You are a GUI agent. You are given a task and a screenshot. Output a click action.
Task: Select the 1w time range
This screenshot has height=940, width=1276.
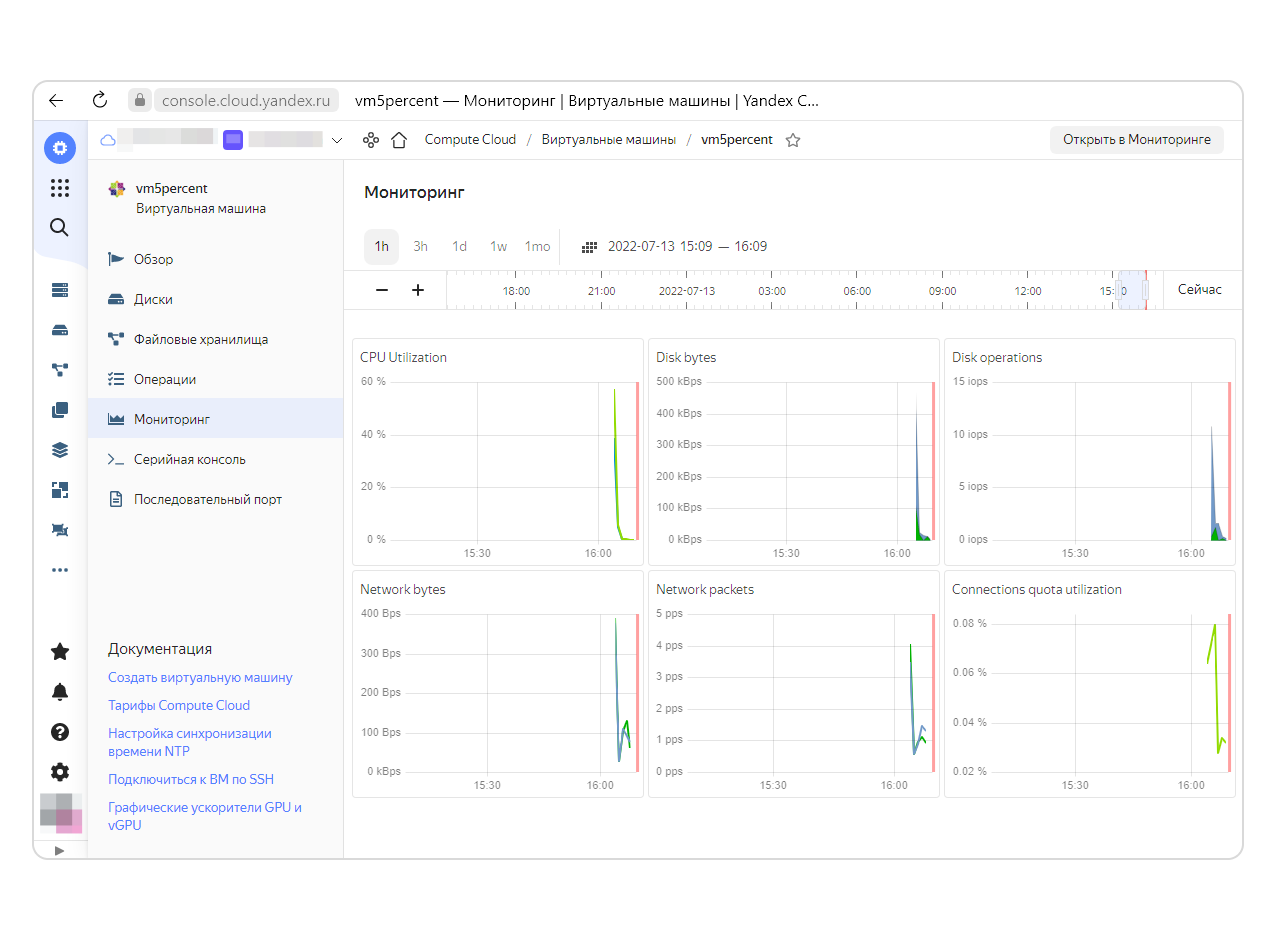[498, 246]
